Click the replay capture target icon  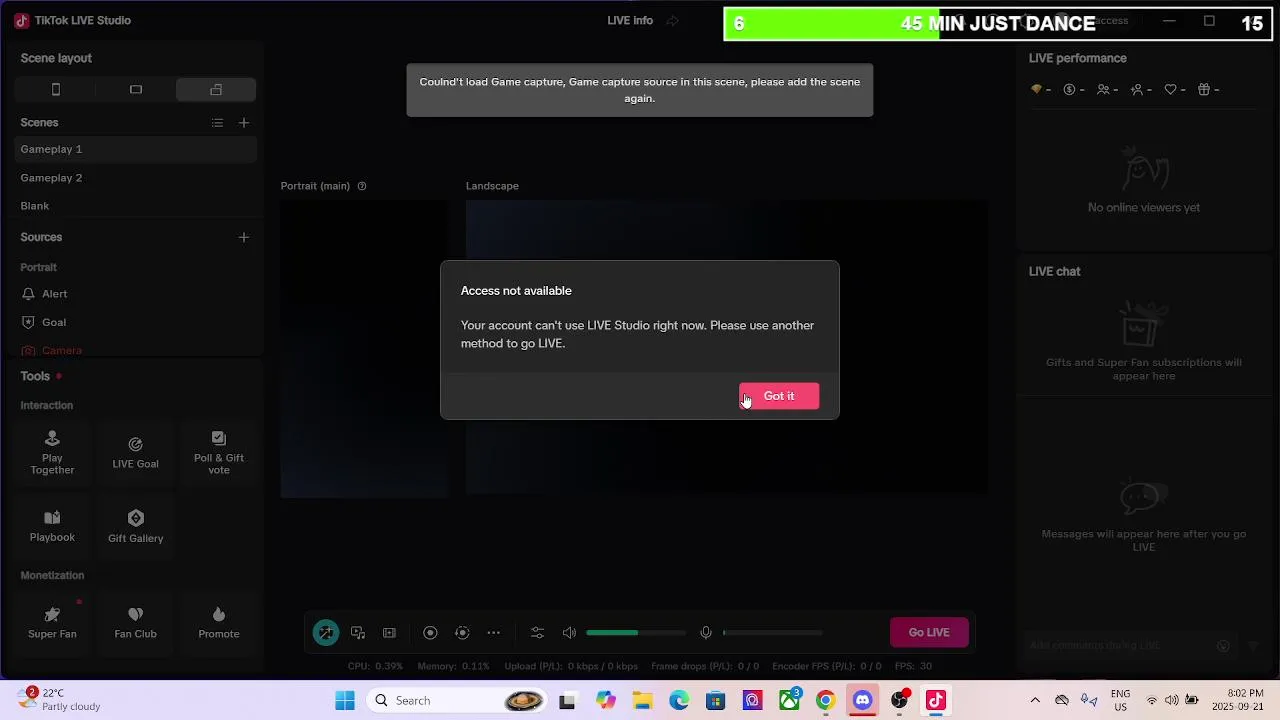(x=462, y=633)
